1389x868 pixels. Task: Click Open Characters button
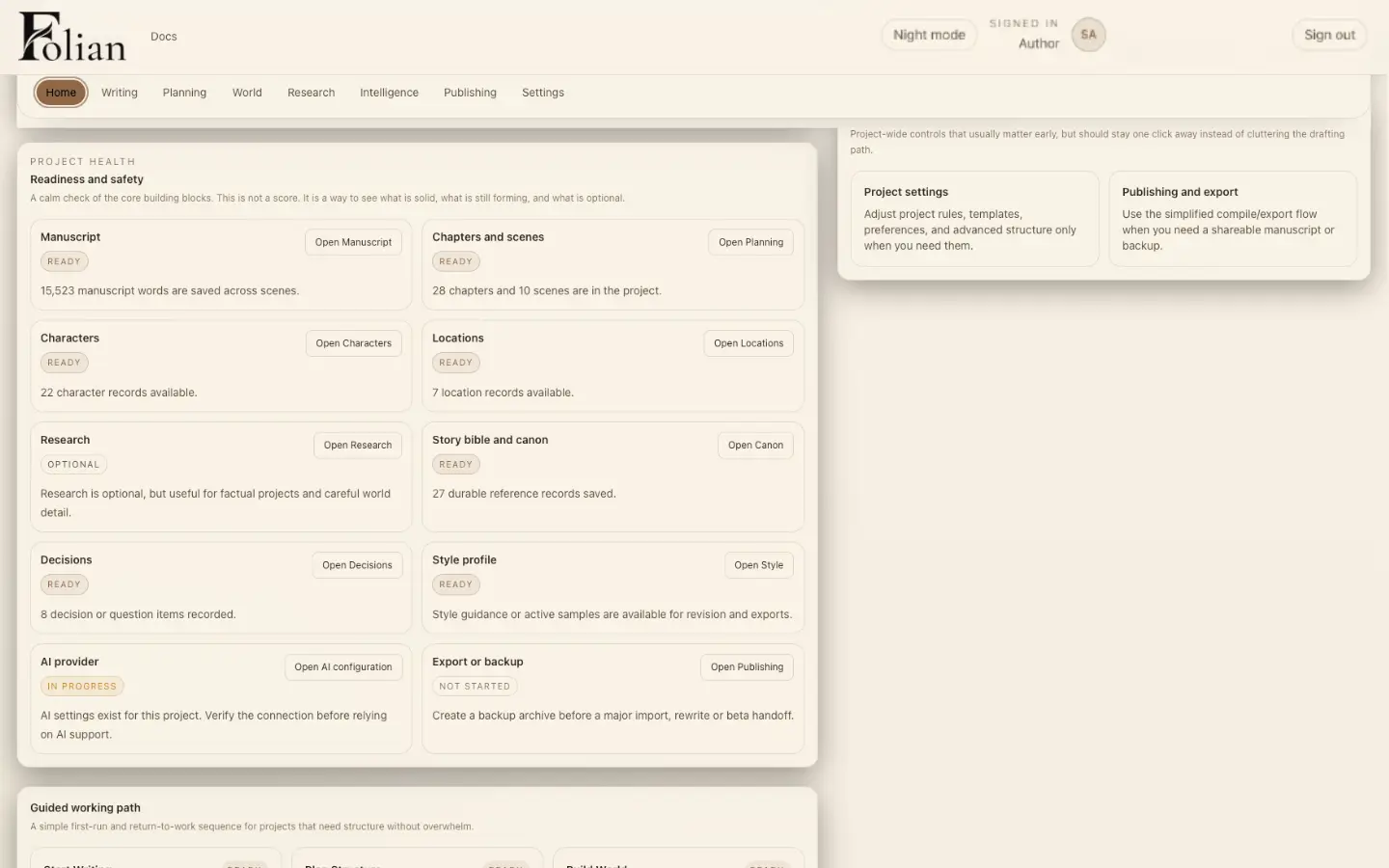click(353, 343)
